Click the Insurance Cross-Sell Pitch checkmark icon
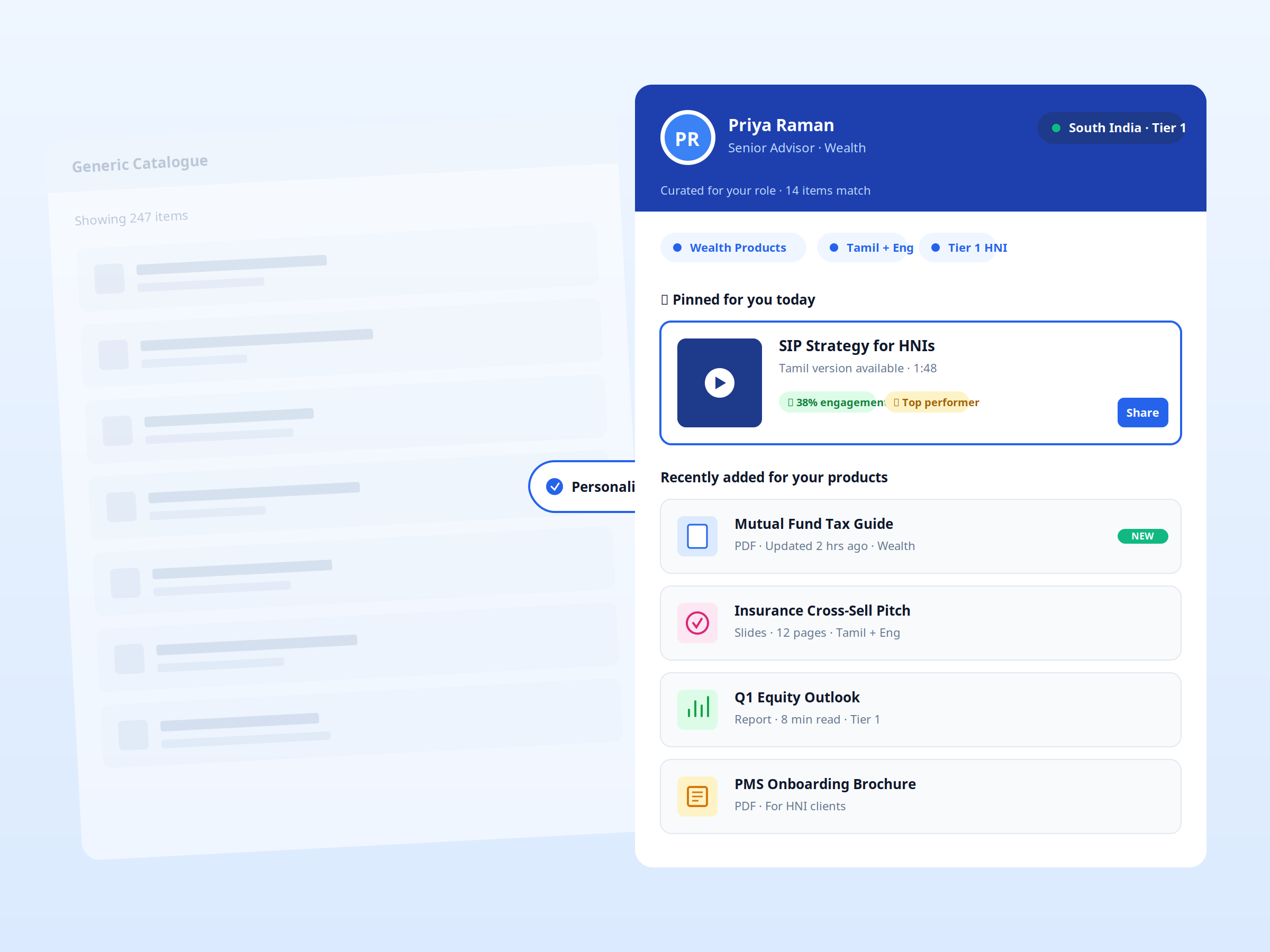Screen dimensions: 1270x952 pyautogui.click(x=697, y=623)
